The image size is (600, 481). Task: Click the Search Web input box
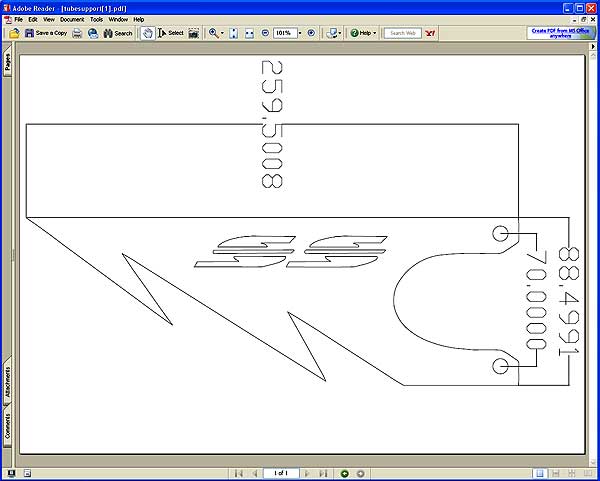(x=403, y=33)
